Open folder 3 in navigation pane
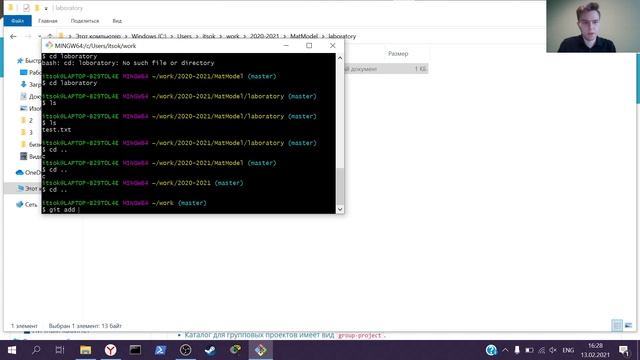Viewport: 640px width, 360px height. point(27,132)
